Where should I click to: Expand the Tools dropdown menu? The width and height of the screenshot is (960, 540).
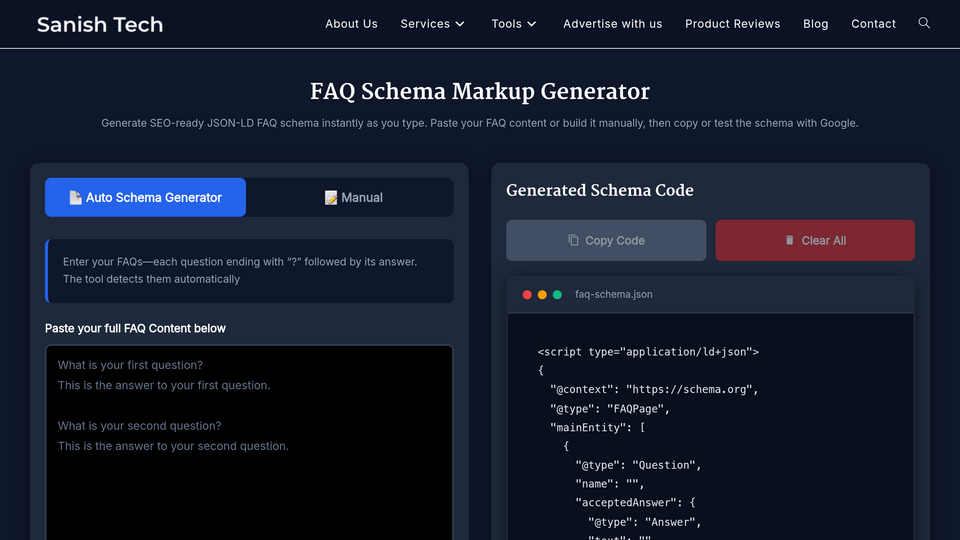tap(514, 24)
